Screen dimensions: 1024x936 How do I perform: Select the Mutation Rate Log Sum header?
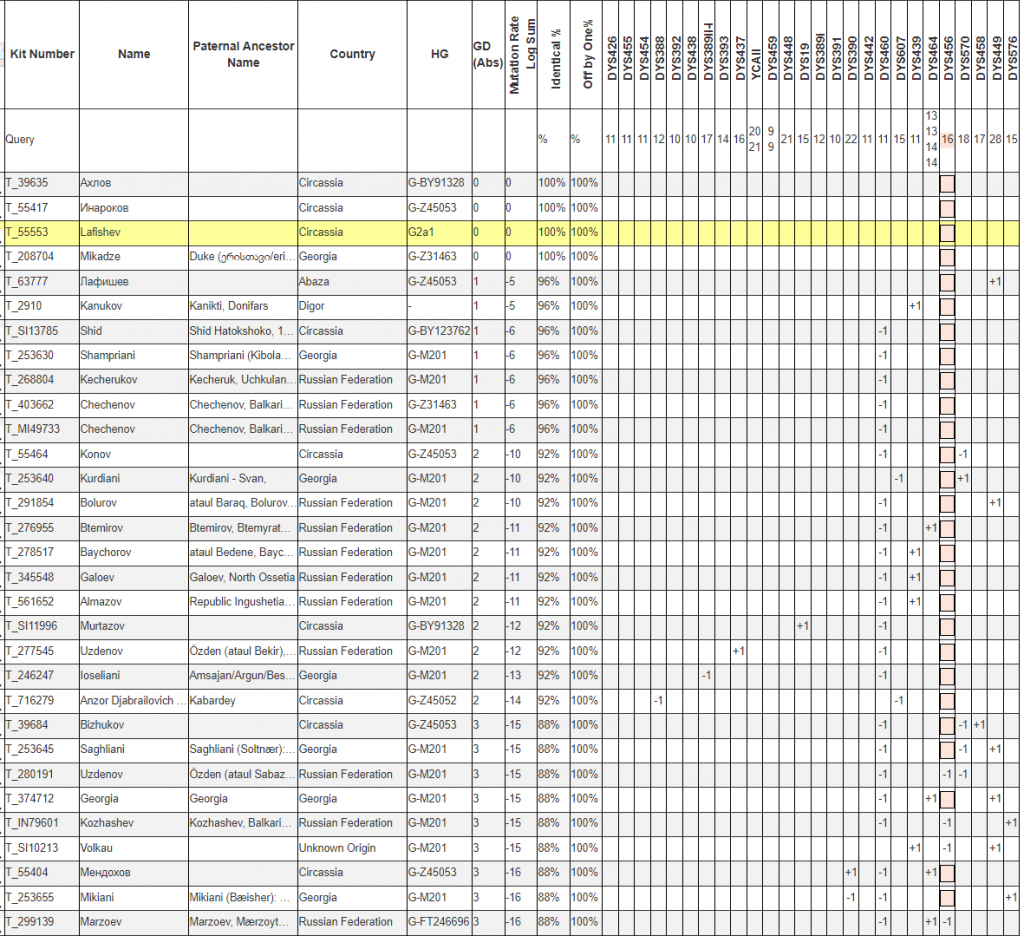[x=523, y=54]
